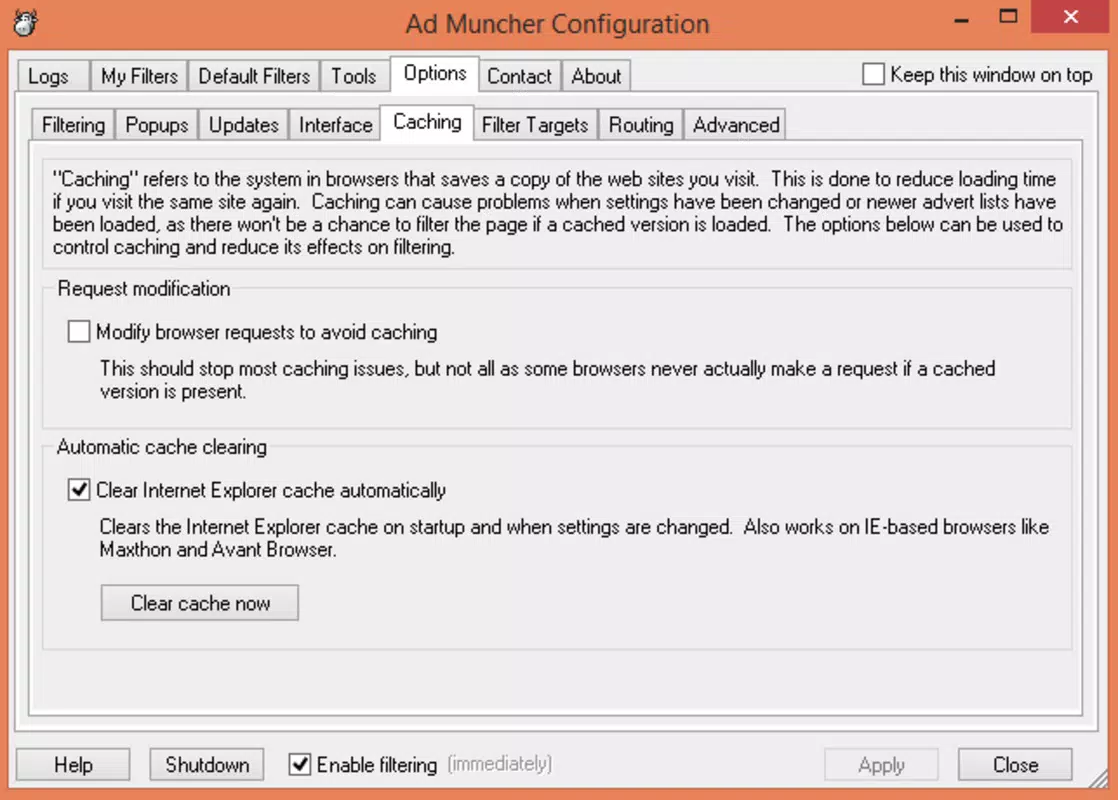Select the Caching sub-tab
This screenshot has height=800, width=1118.
427,123
